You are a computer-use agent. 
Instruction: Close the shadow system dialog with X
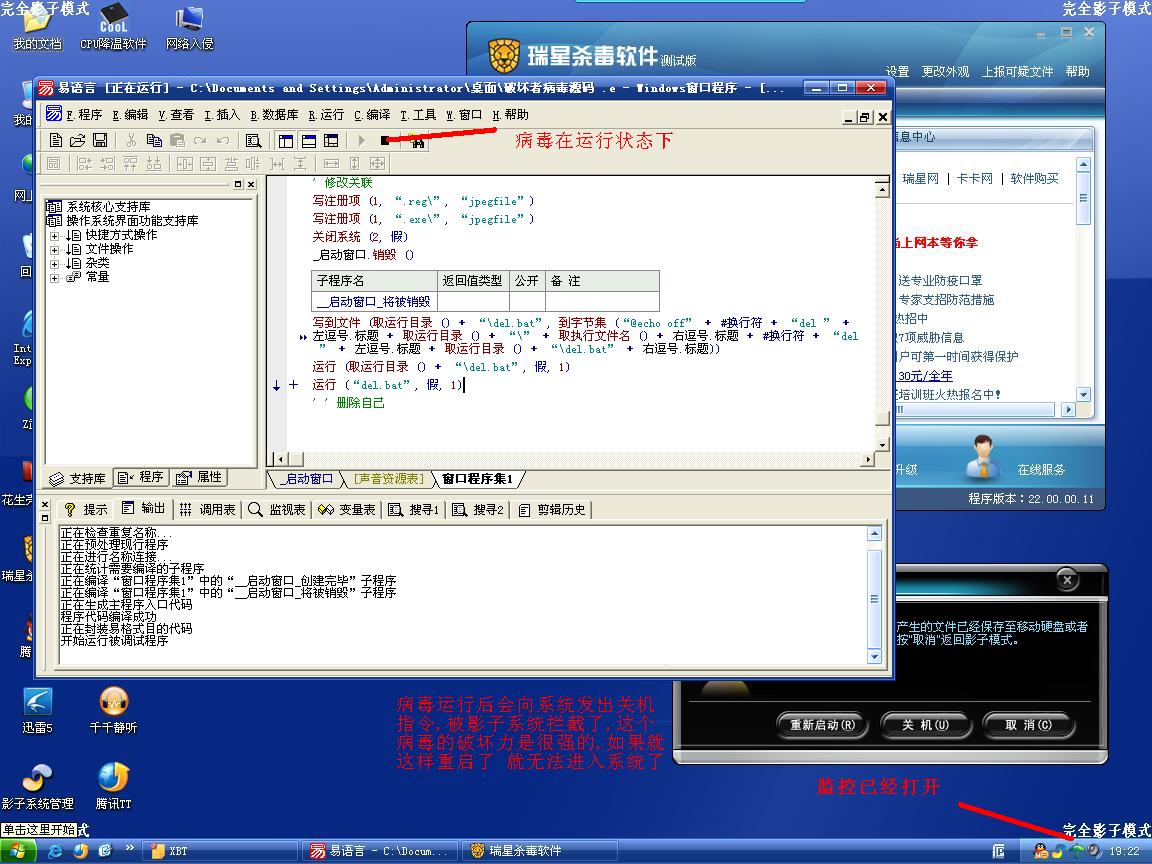pos(1068,580)
